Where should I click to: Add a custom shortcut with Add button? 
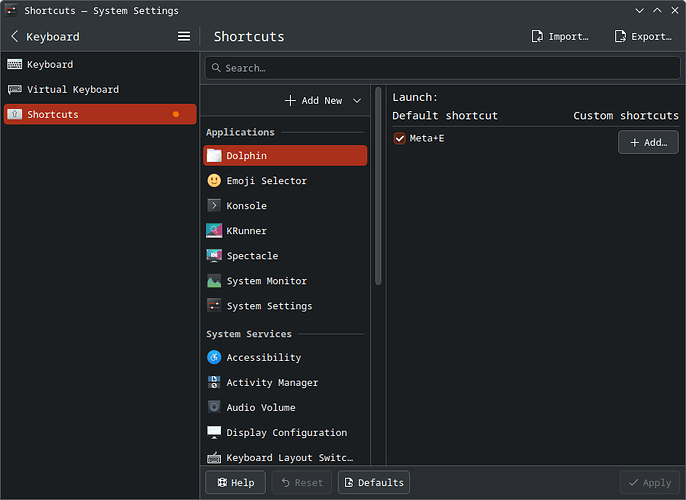(x=648, y=142)
